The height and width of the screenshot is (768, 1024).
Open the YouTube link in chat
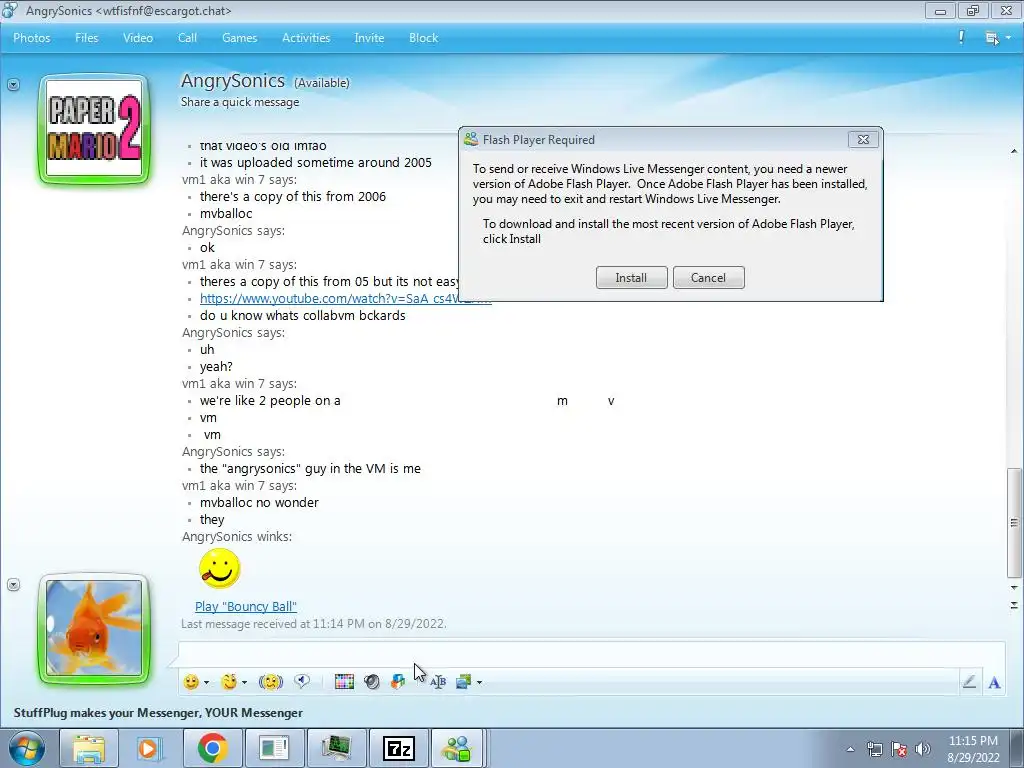point(329,298)
